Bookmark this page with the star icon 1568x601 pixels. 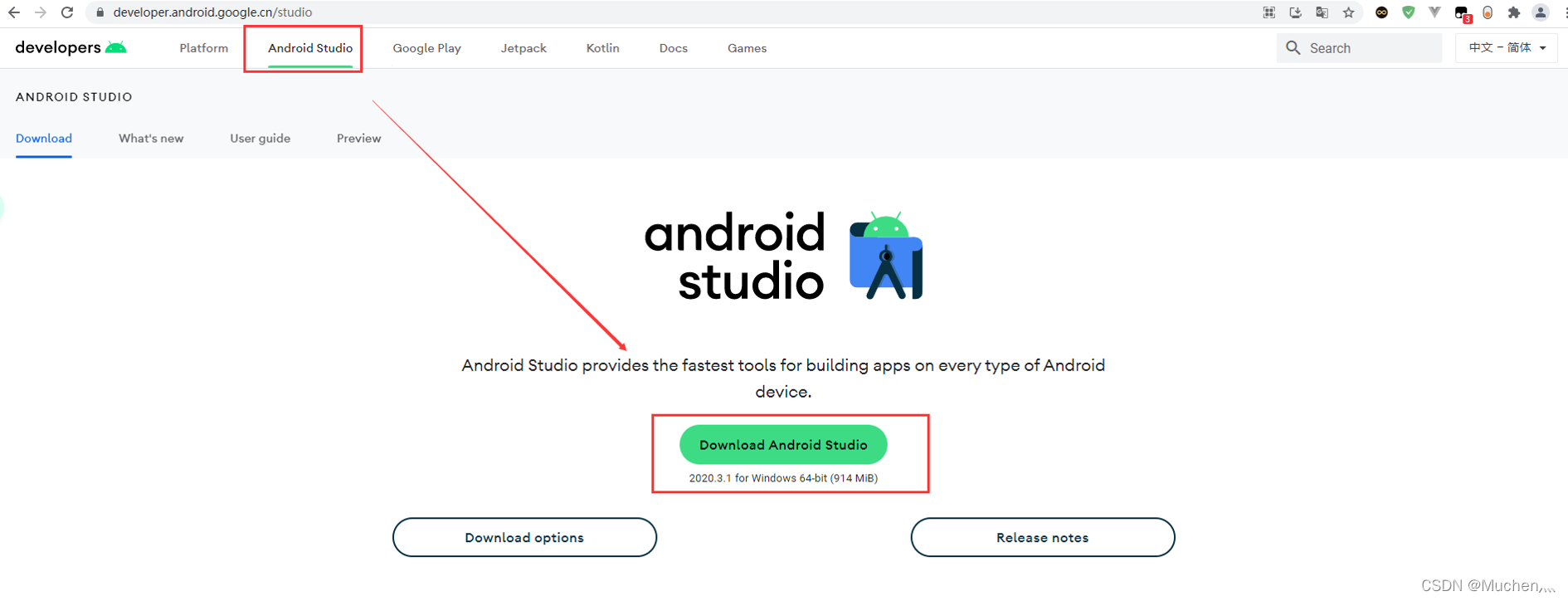click(x=1349, y=12)
